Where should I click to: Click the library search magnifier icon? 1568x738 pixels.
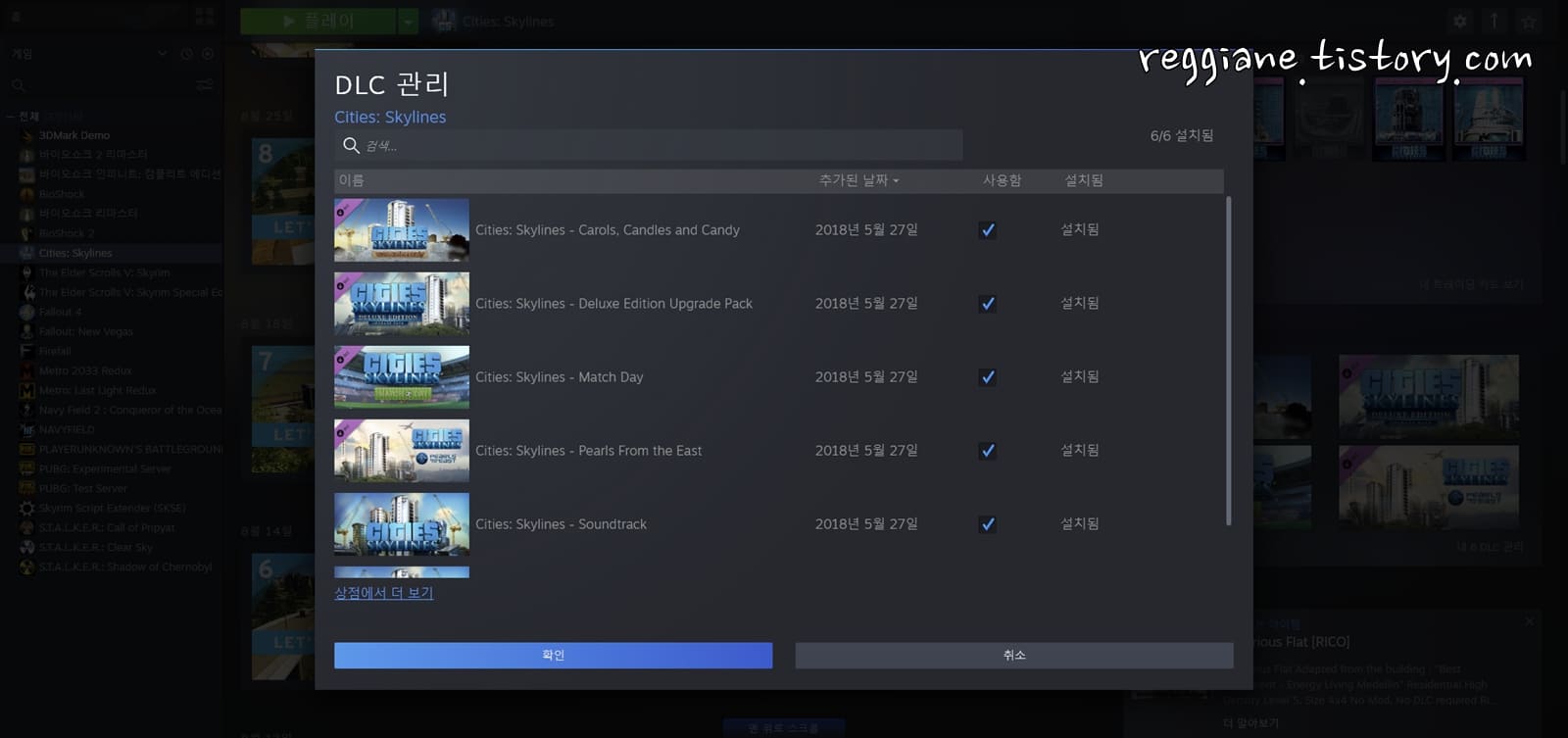click(x=19, y=85)
